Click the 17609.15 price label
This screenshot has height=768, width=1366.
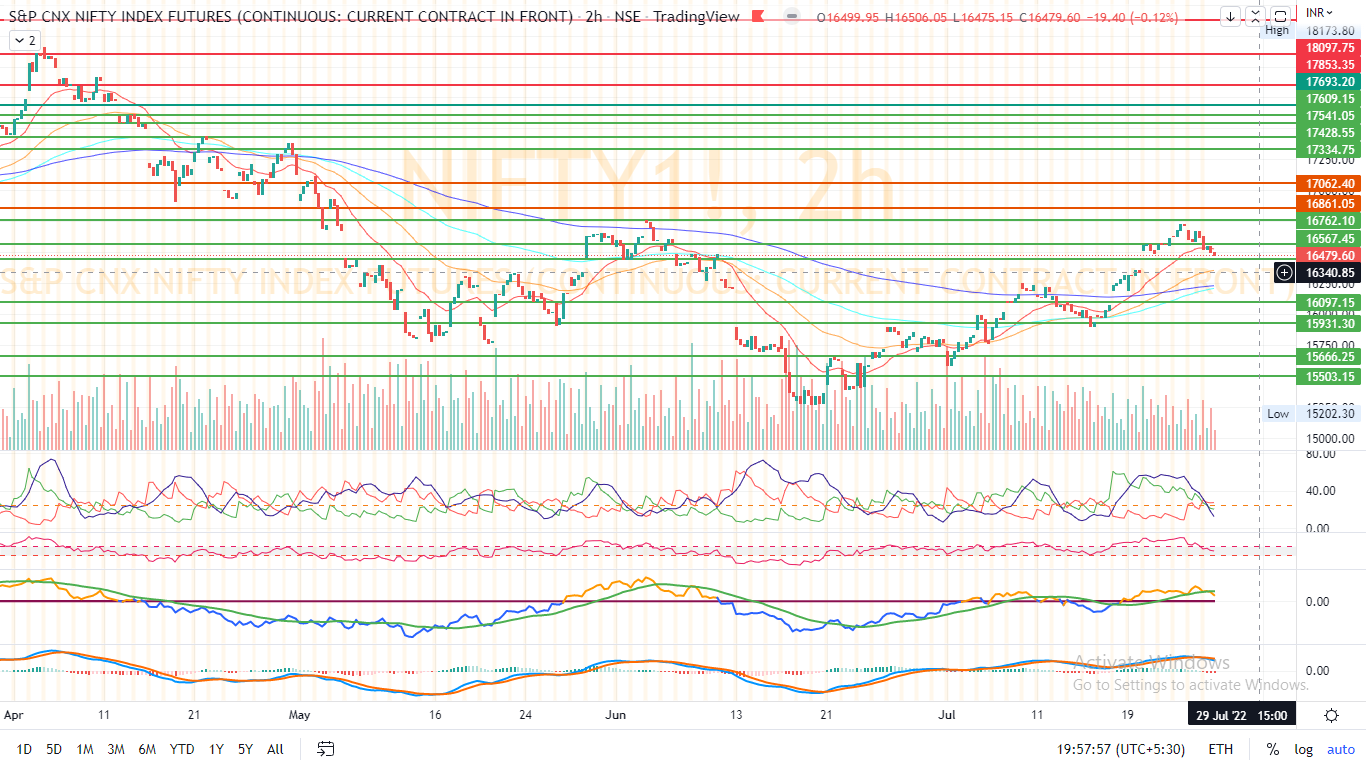point(1330,99)
